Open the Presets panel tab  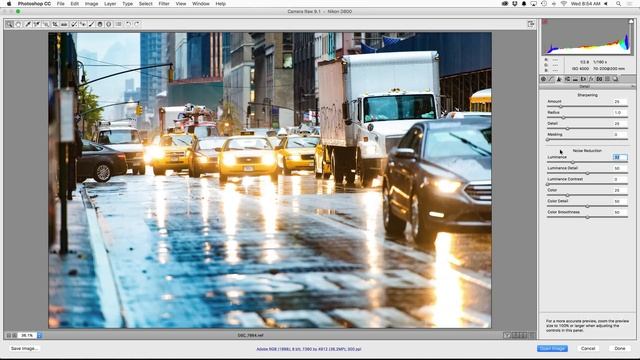click(607, 79)
